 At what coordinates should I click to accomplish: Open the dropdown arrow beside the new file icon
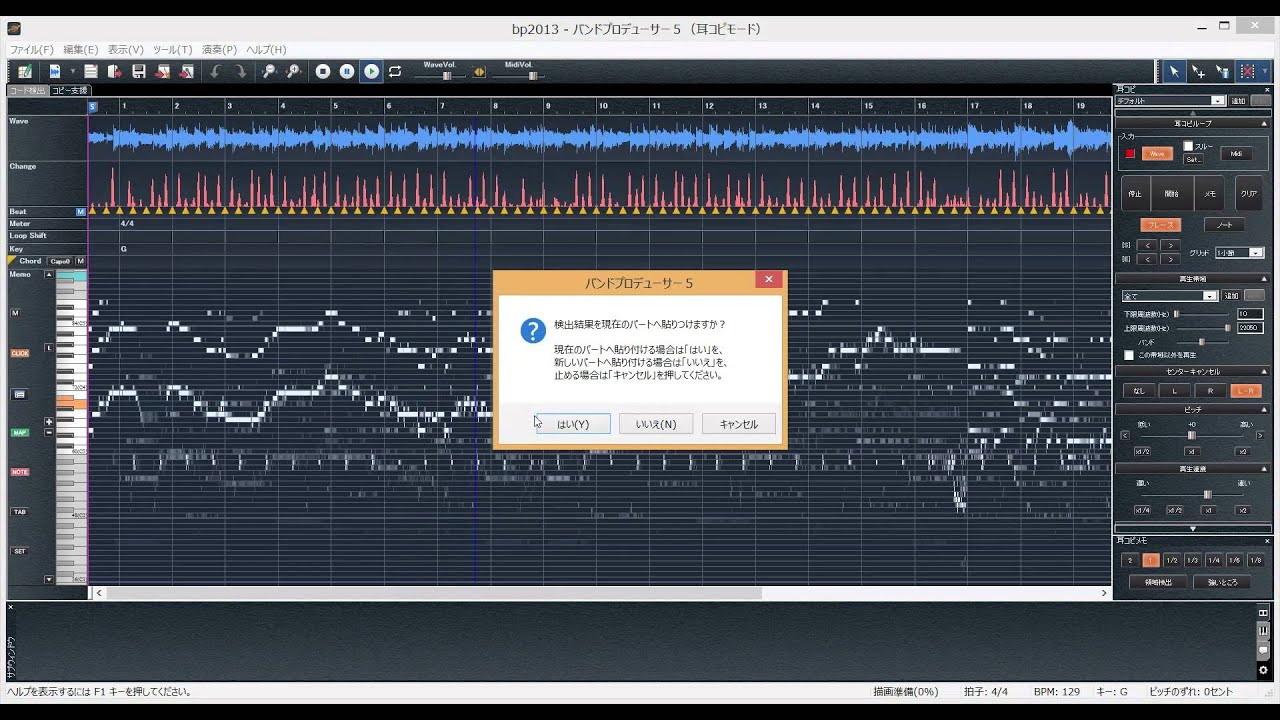pyautogui.click(x=72, y=72)
